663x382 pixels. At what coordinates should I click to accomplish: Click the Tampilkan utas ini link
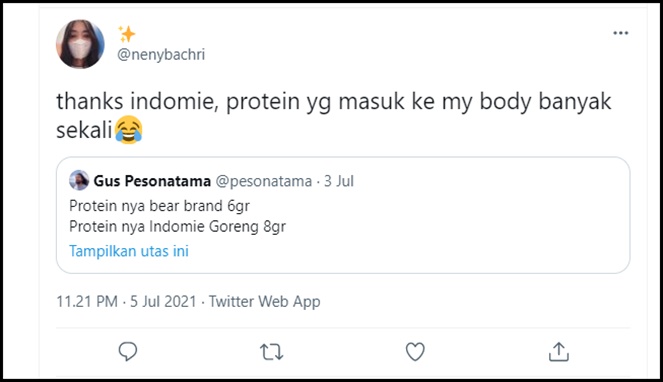click(x=129, y=251)
